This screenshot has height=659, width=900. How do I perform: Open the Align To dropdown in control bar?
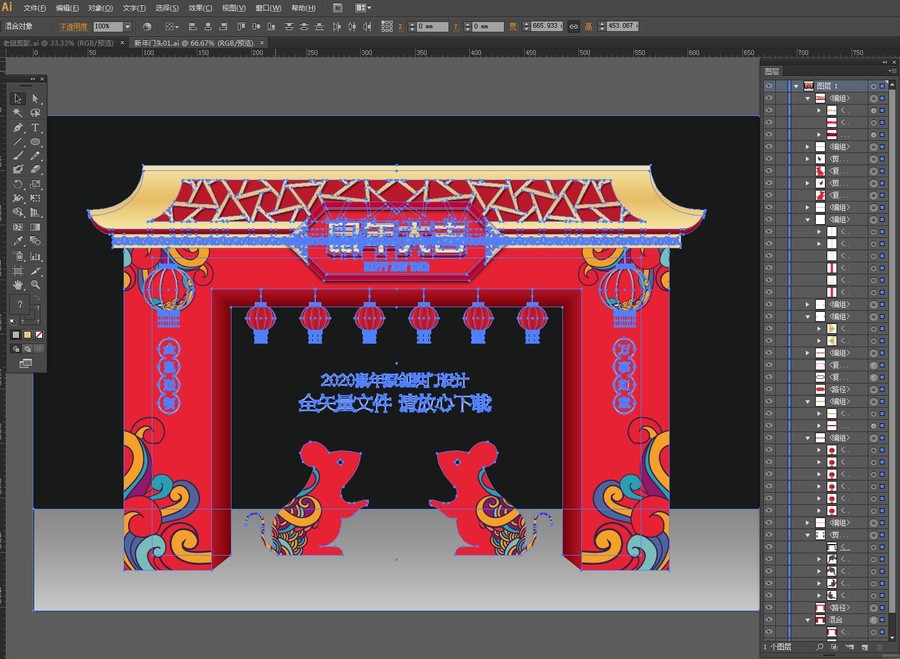[172, 26]
